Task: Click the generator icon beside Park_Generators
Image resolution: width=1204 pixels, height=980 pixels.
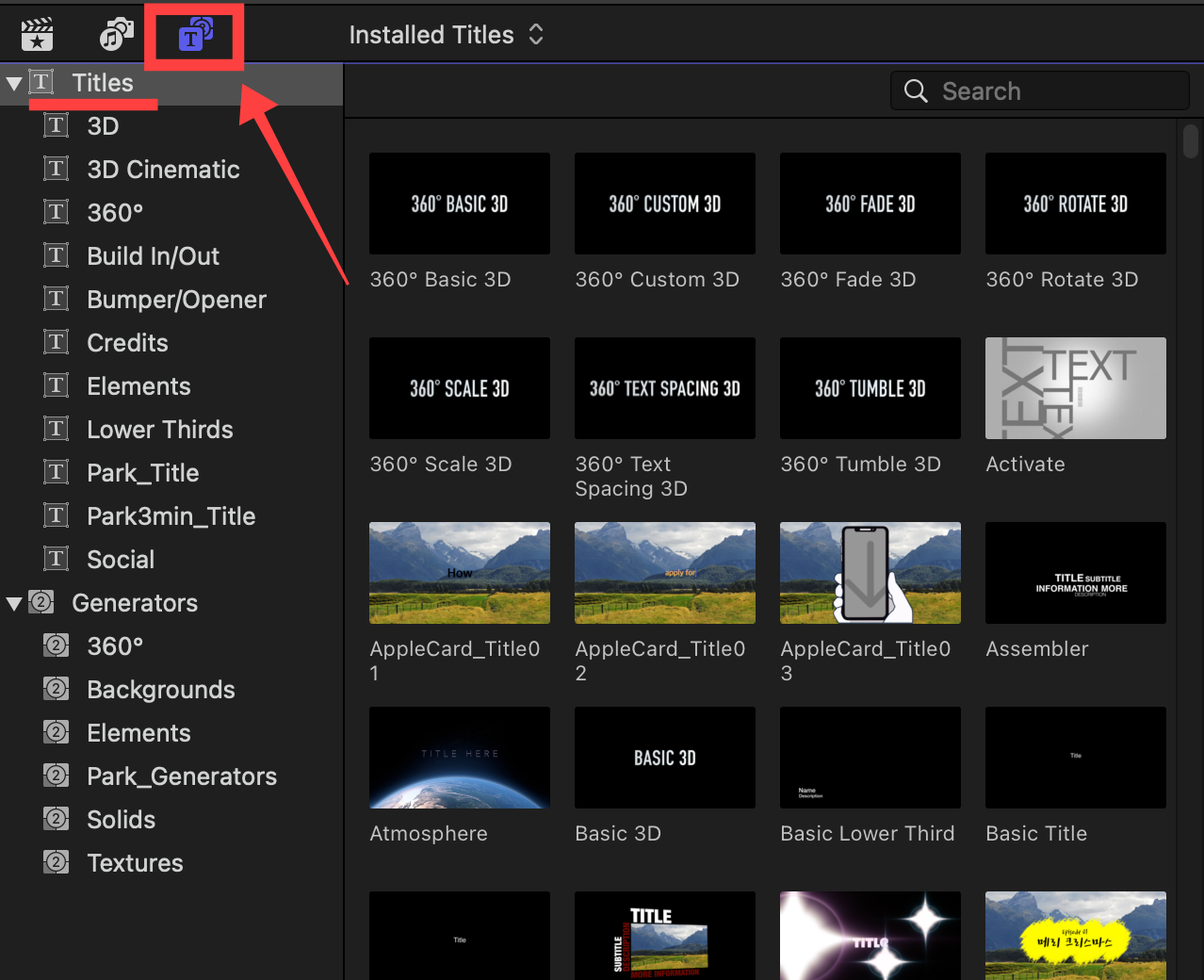Action: [x=57, y=776]
